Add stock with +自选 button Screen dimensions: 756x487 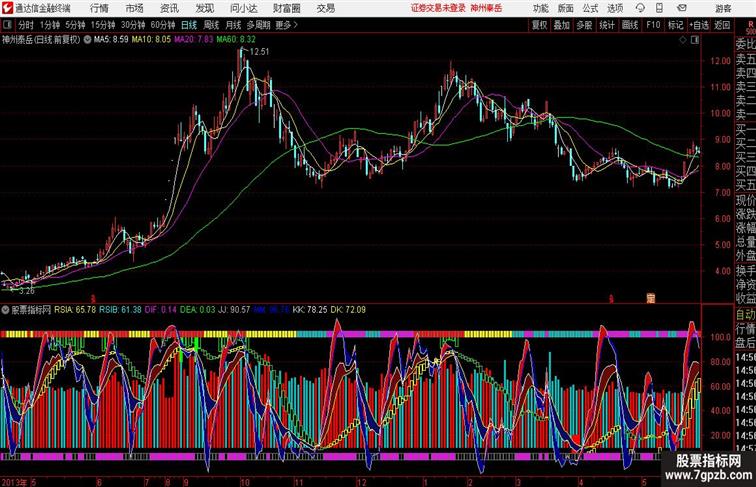[699, 25]
